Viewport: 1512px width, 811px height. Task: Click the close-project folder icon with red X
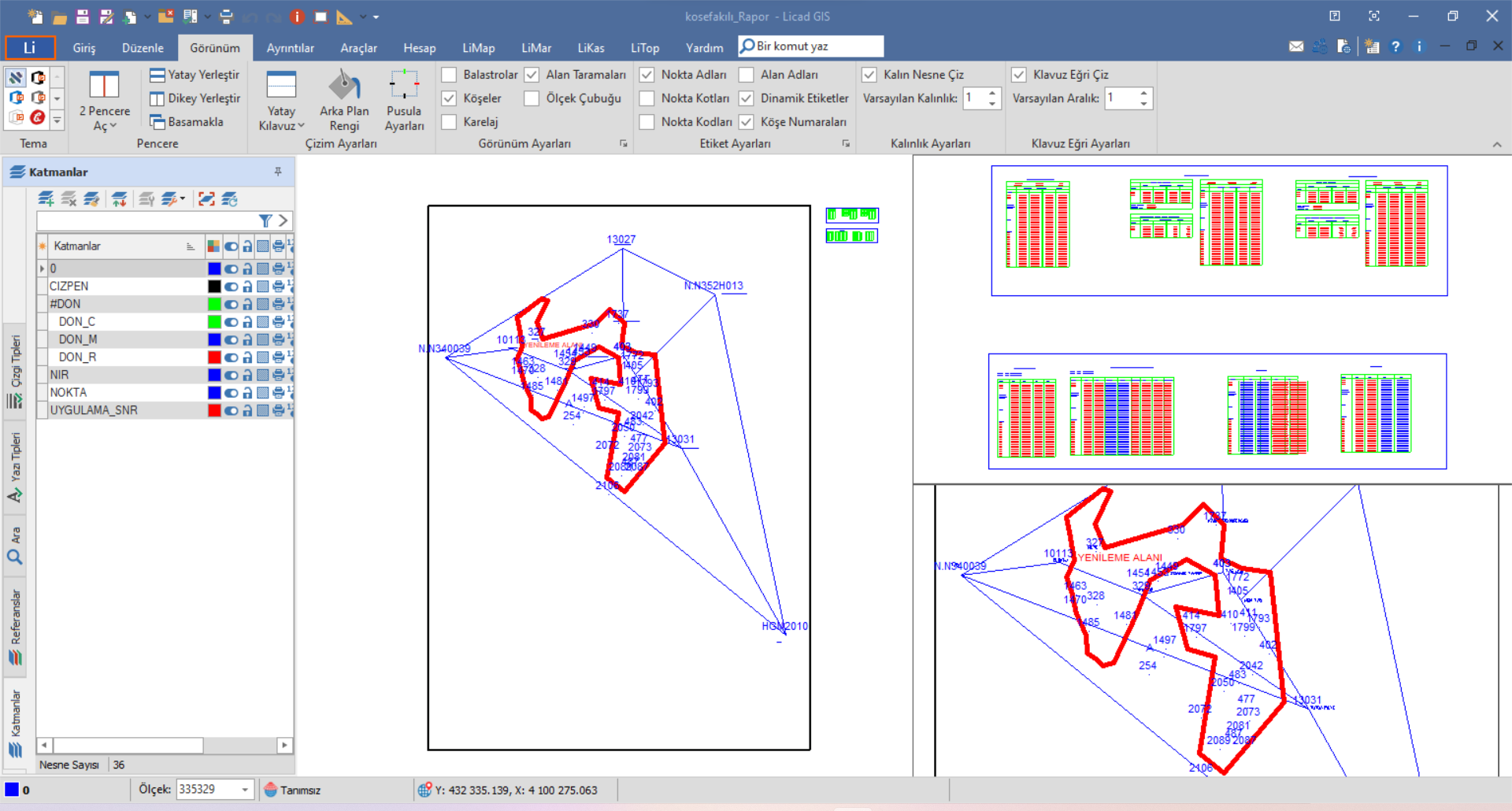(x=165, y=17)
